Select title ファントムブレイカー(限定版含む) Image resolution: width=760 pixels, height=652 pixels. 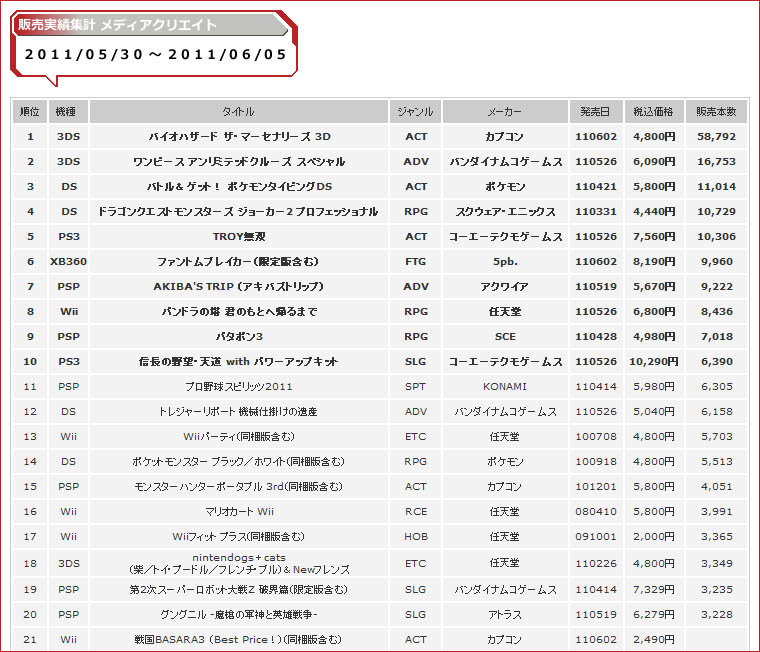(x=238, y=262)
